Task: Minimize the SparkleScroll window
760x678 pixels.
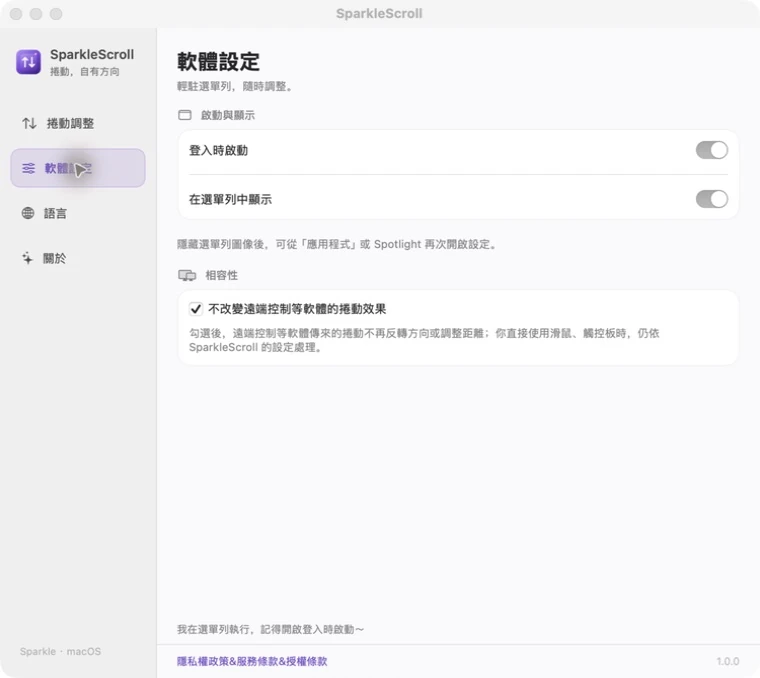Action: click(36, 14)
